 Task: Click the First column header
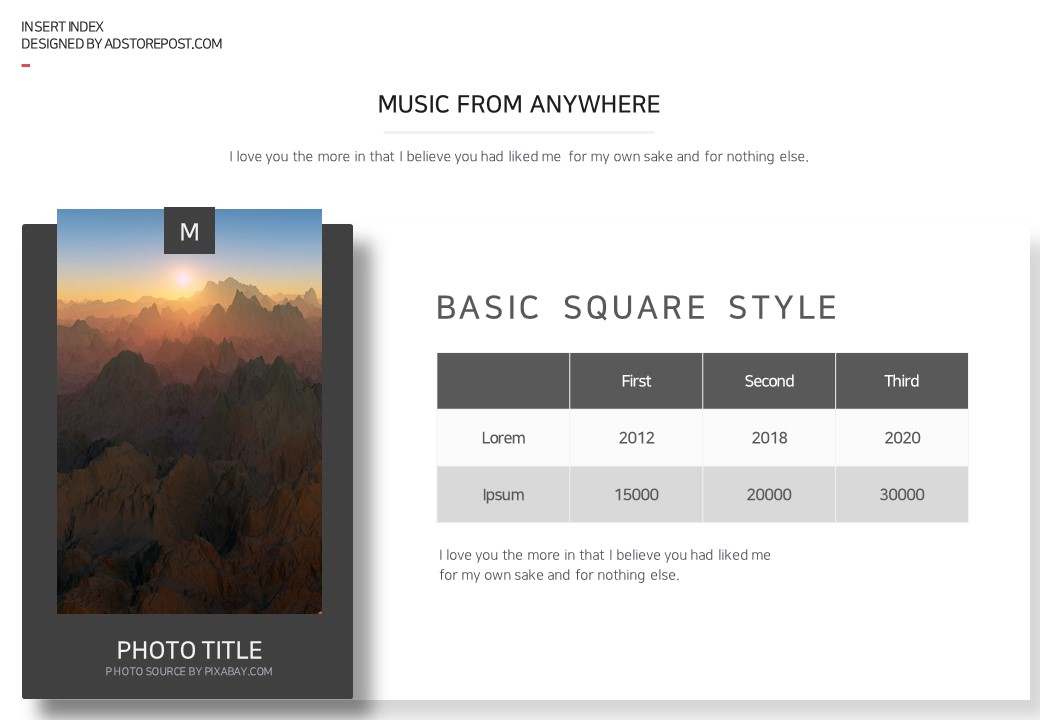tap(636, 381)
